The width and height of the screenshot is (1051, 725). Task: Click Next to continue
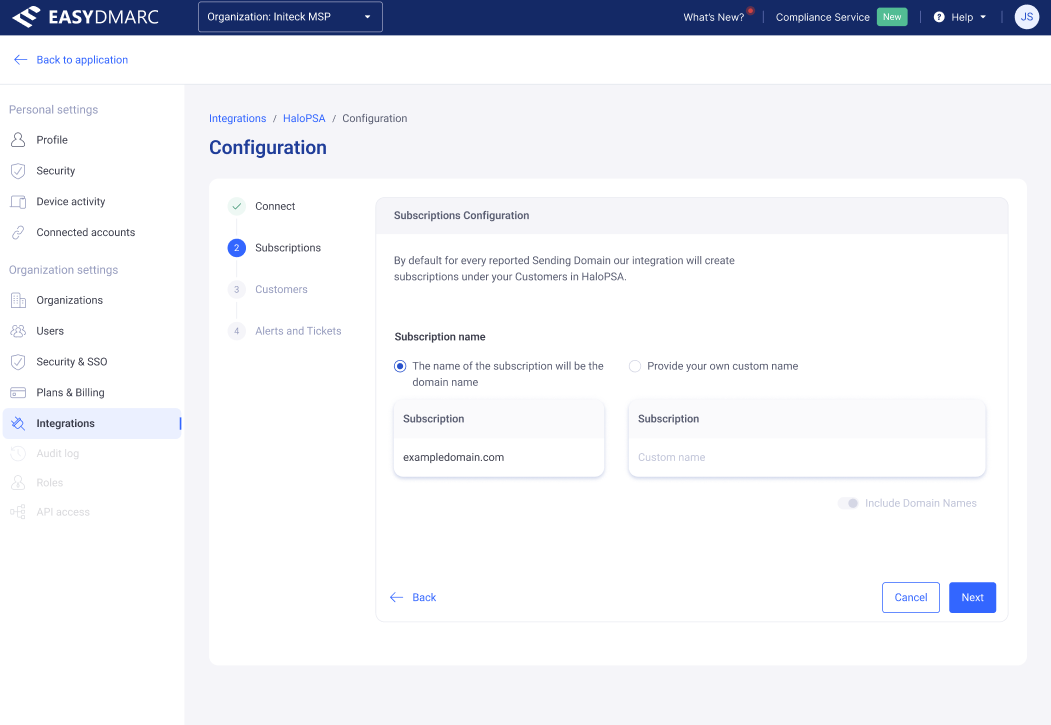(x=972, y=597)
